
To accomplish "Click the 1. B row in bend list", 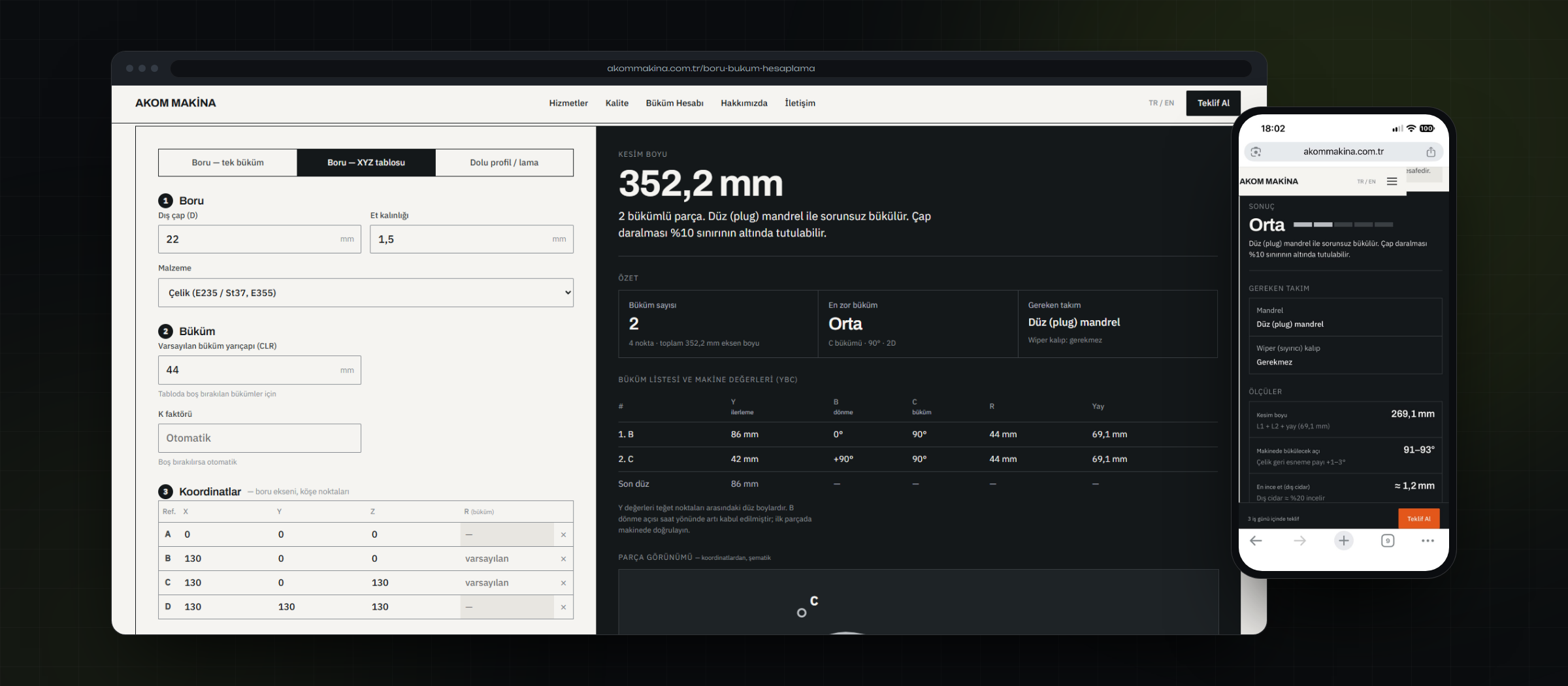I will 918,434.
